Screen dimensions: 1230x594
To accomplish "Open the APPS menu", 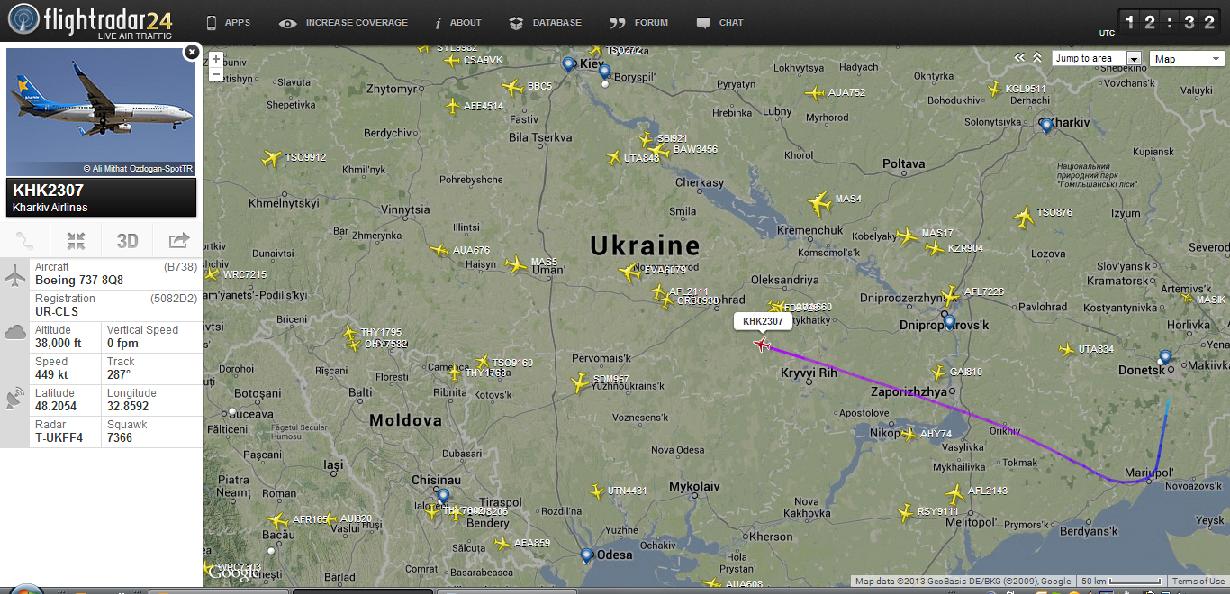I will pos(228,23).
